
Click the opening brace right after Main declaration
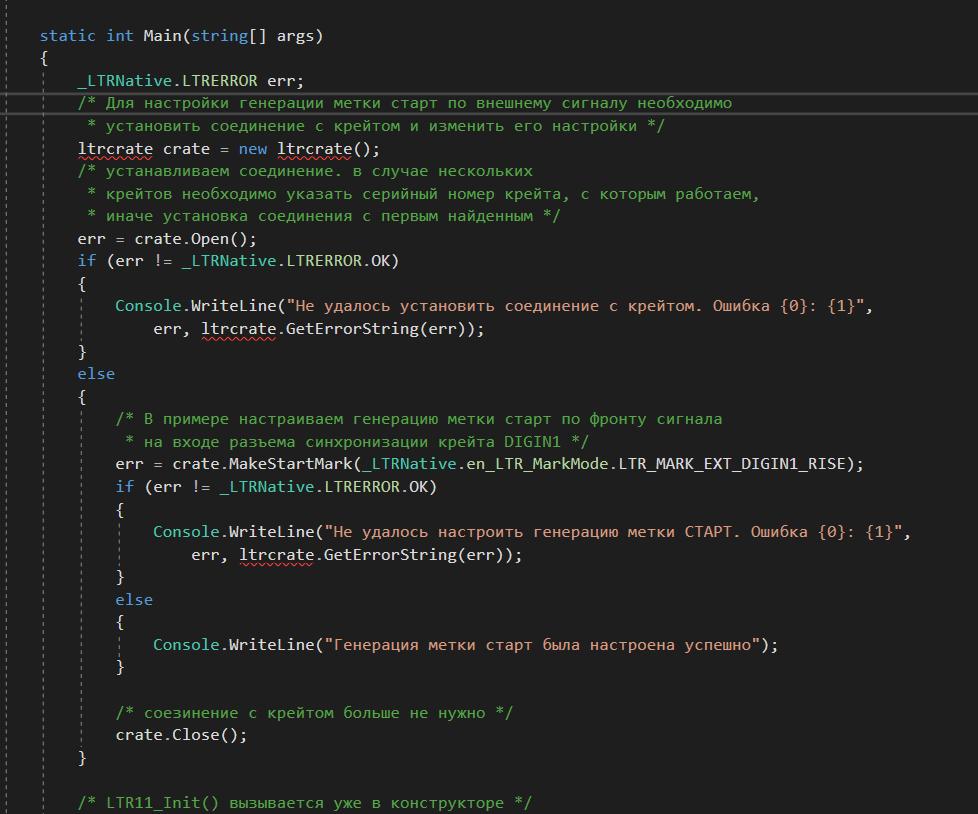tap(44, 59)
